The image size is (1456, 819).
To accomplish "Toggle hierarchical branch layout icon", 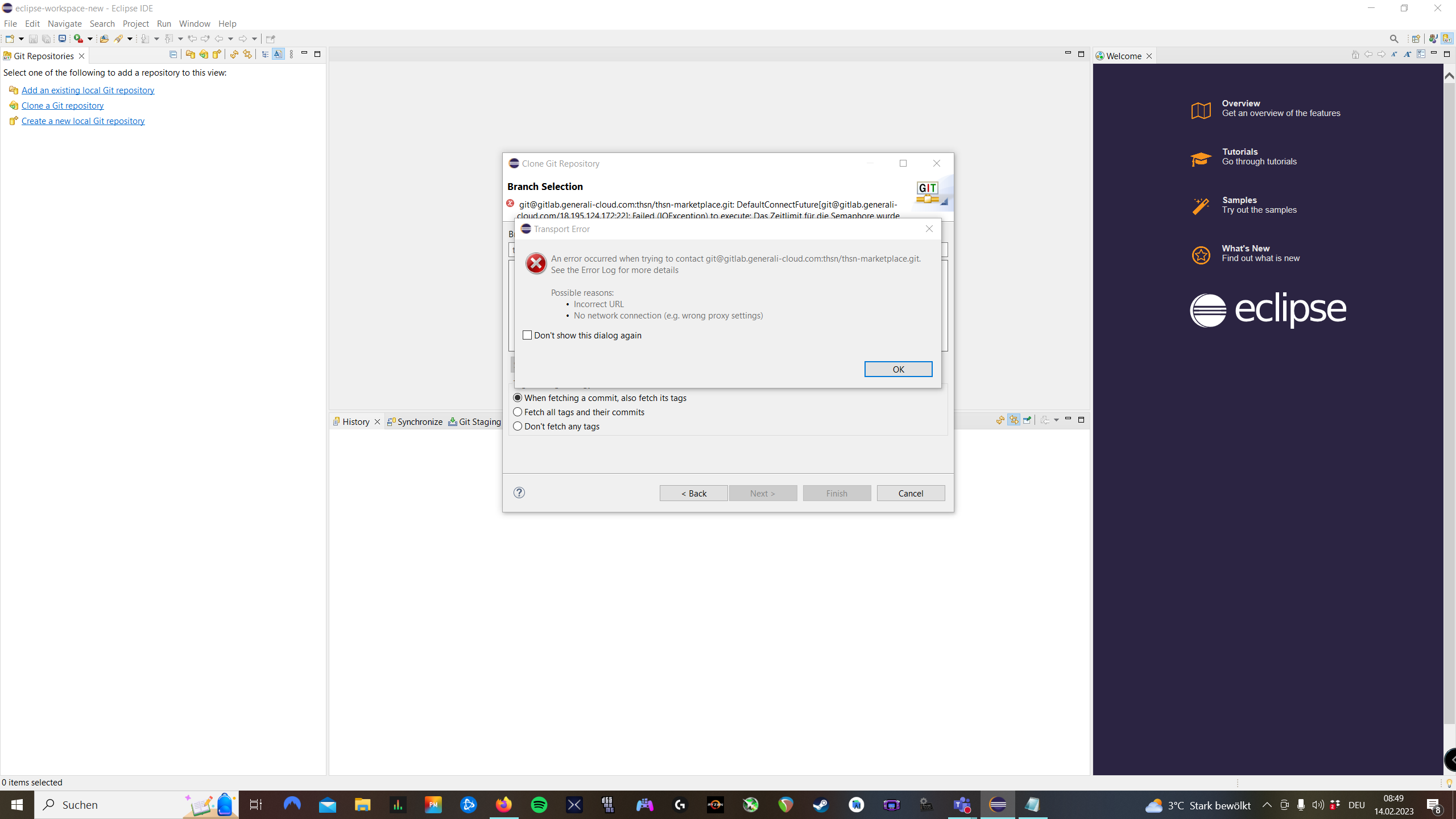I will [265, 55].
